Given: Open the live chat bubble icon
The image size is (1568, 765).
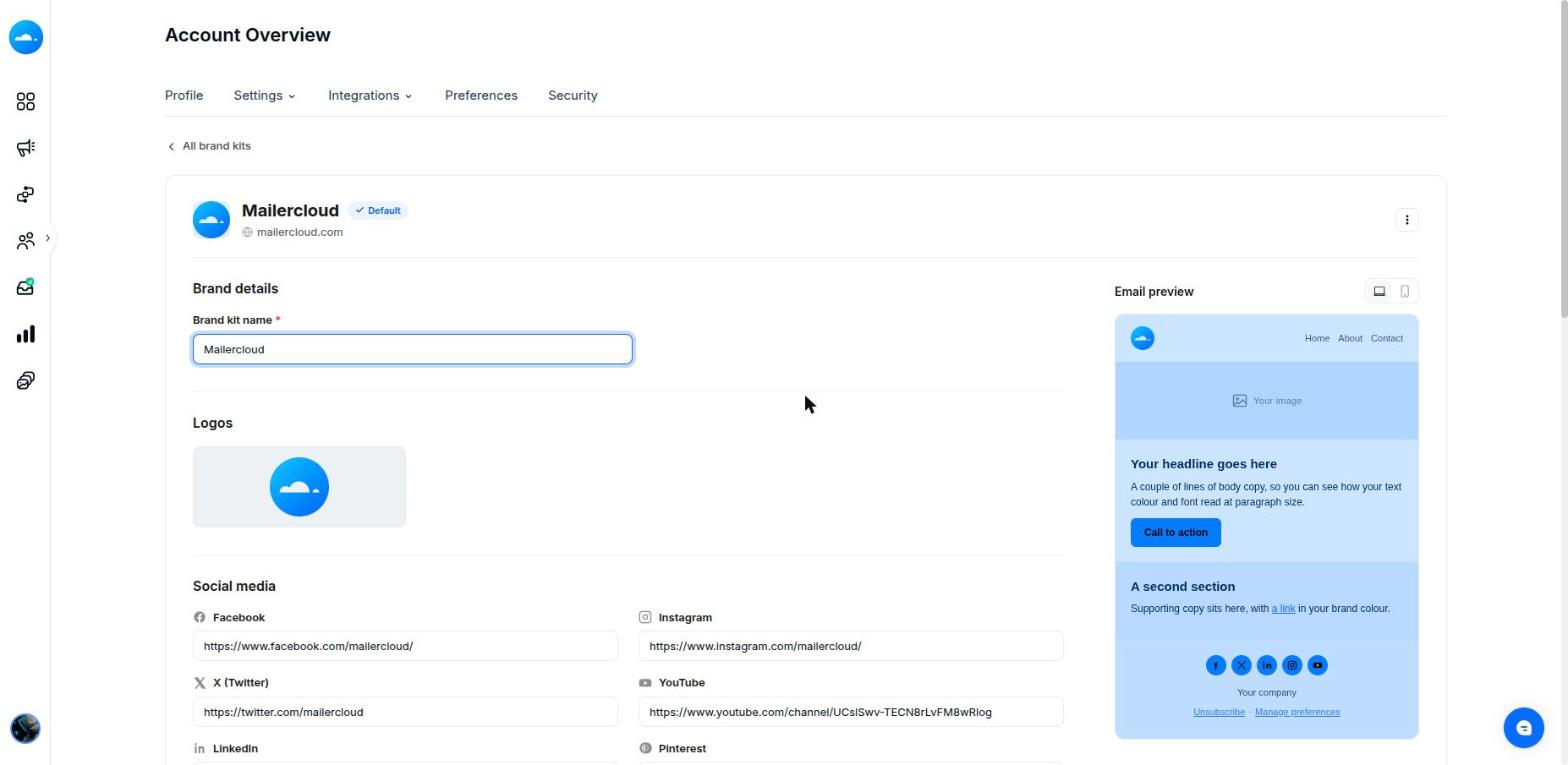Looking at the screenshot, I should click(1524, 728).
